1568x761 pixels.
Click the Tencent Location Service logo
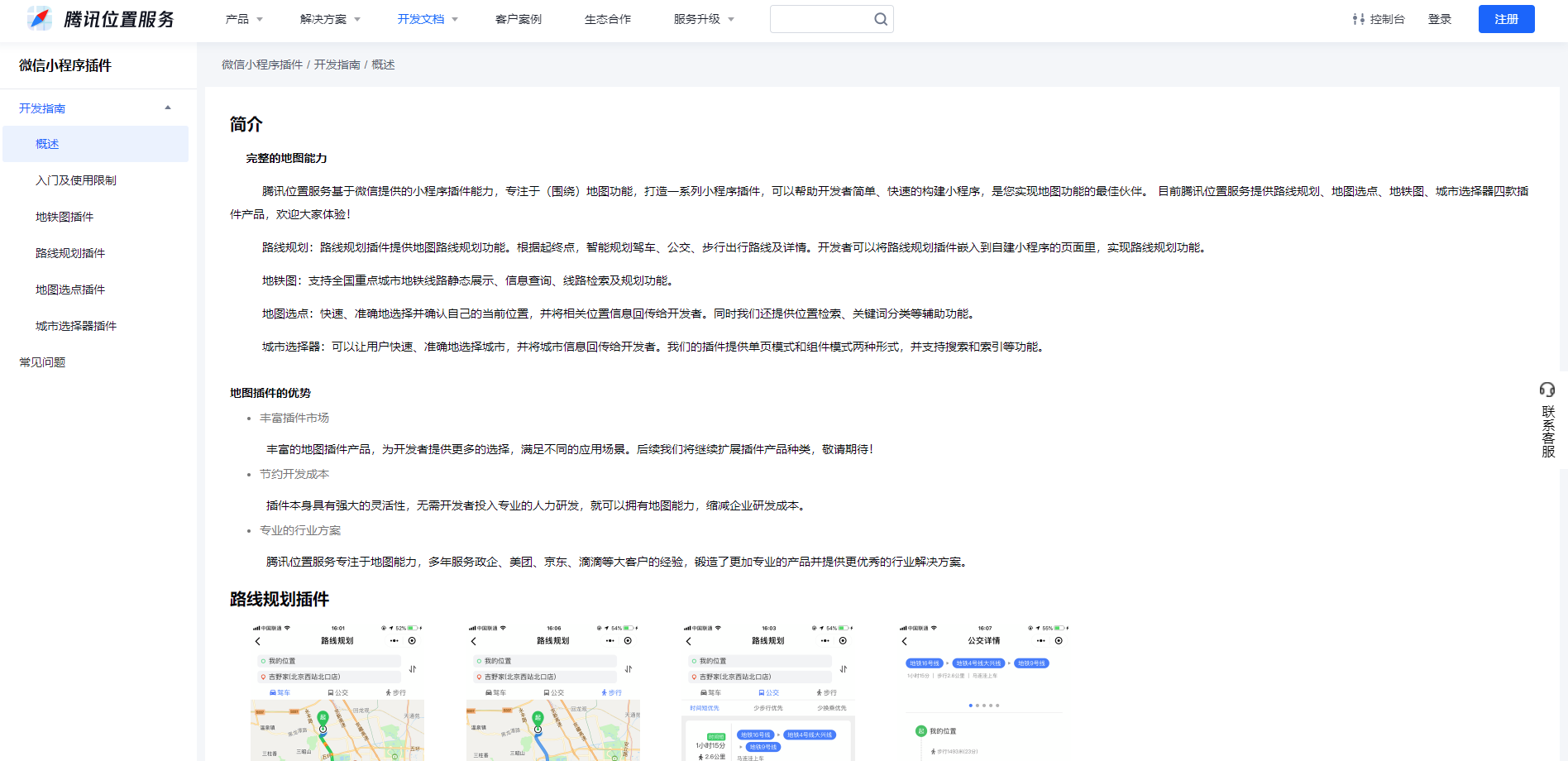100,18
